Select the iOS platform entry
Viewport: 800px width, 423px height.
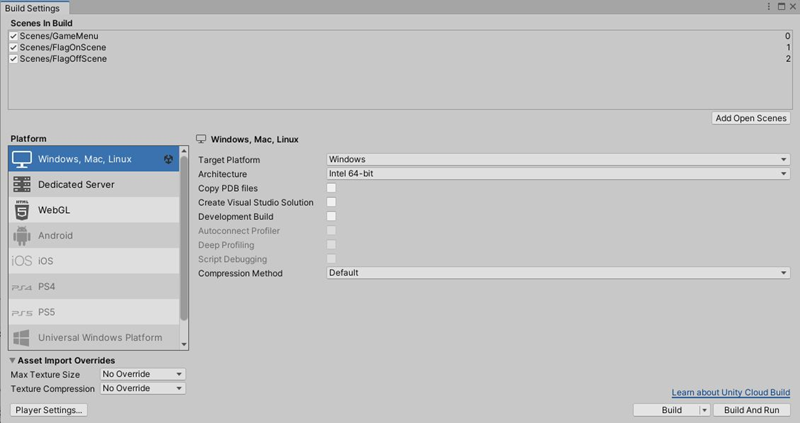pos(94,261)
